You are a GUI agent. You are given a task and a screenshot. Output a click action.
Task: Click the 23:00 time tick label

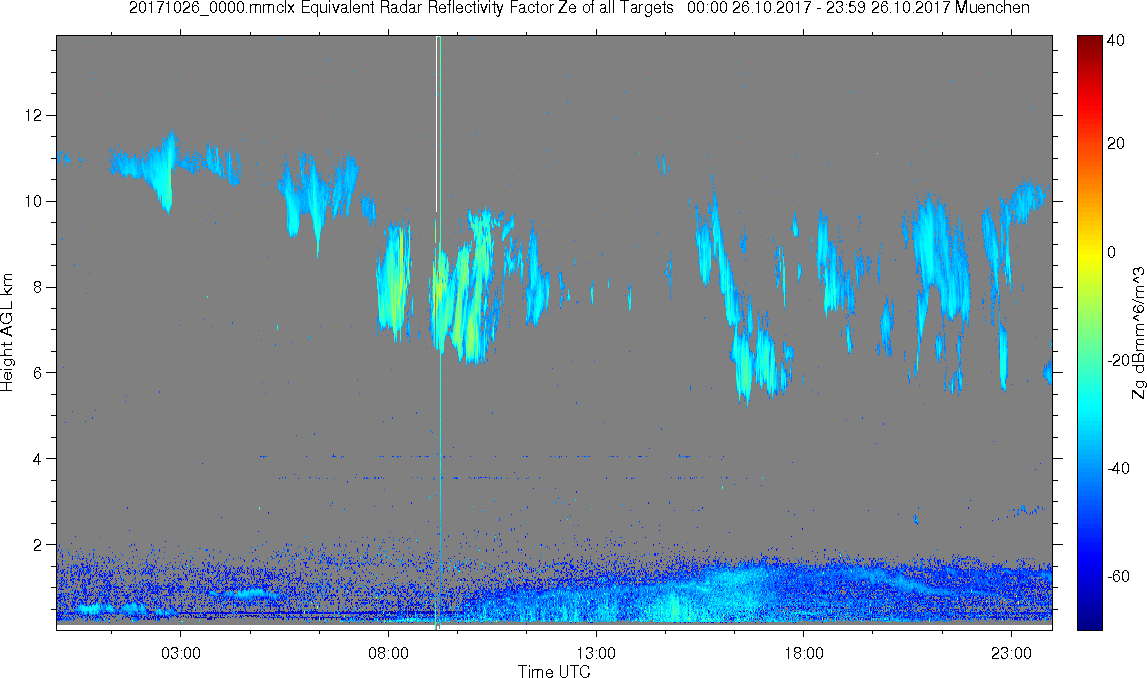tap(1012, 652)
